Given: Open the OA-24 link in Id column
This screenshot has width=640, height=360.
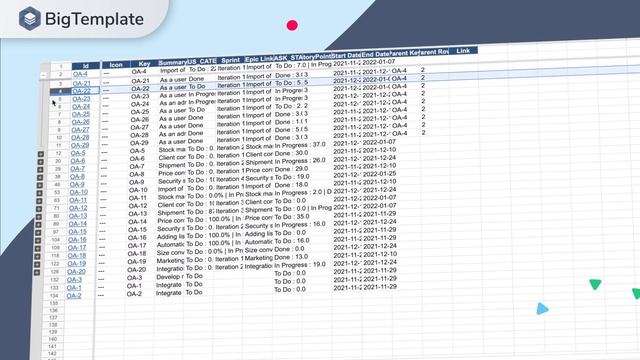Looking at the screenshot, I should [x=81, y=107].
